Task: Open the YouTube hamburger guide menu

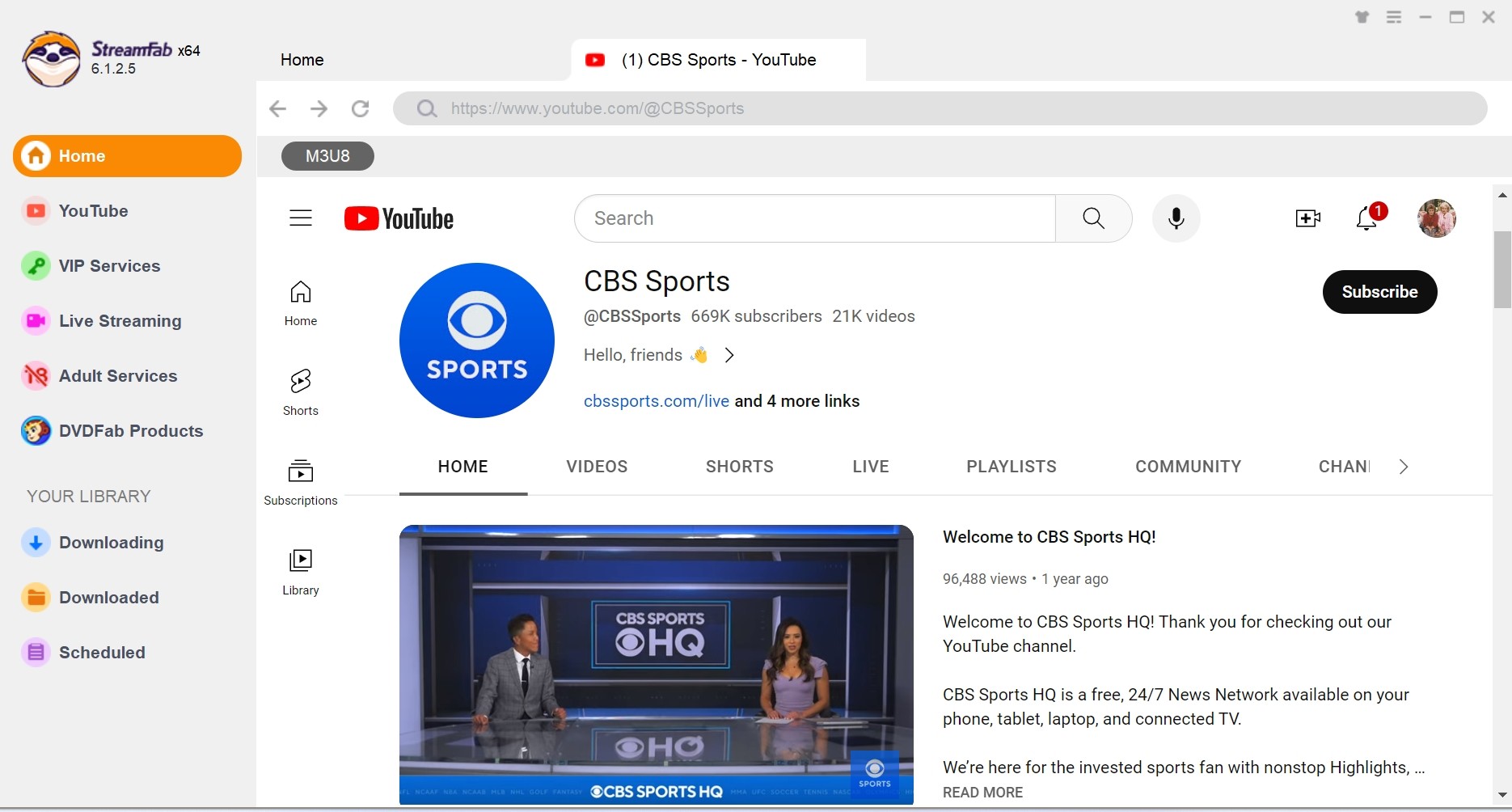Action: pos(301,218)
